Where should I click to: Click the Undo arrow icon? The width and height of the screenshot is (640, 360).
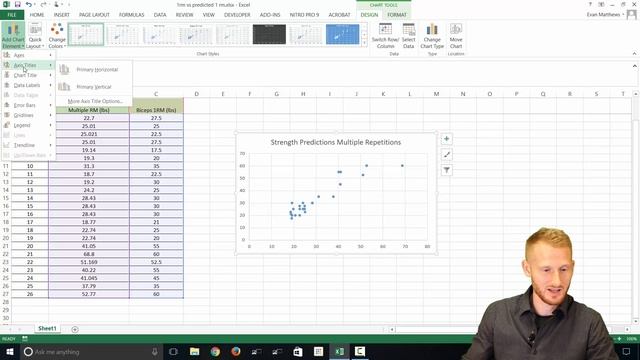tap(28, 4)
